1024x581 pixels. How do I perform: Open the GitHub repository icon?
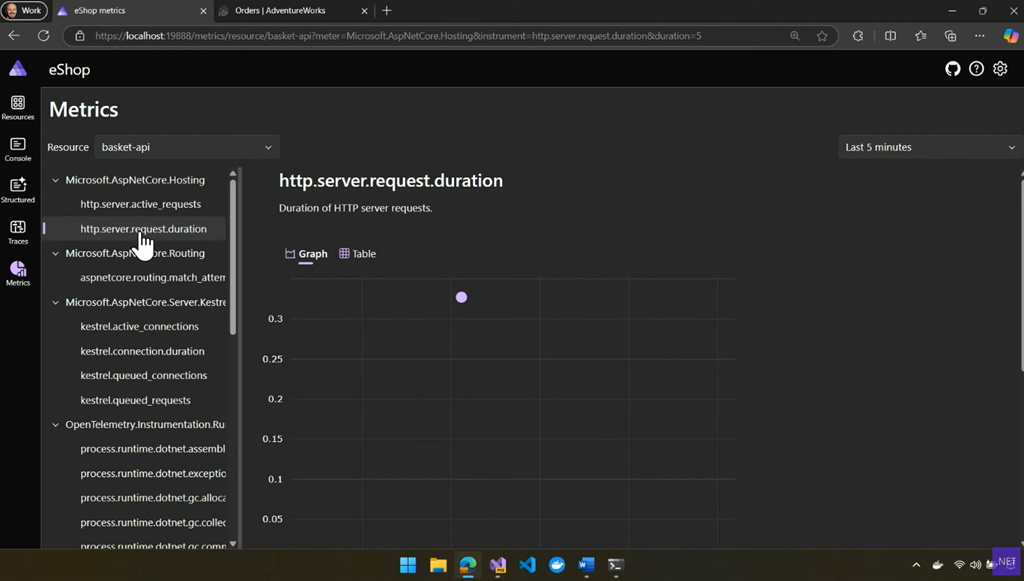click(953, 69)
